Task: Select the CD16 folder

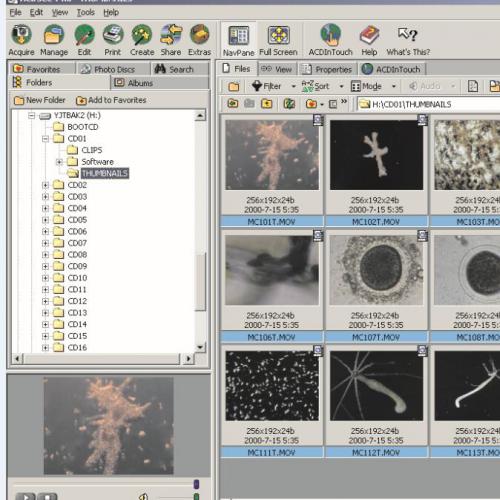Action: (70, 348)
